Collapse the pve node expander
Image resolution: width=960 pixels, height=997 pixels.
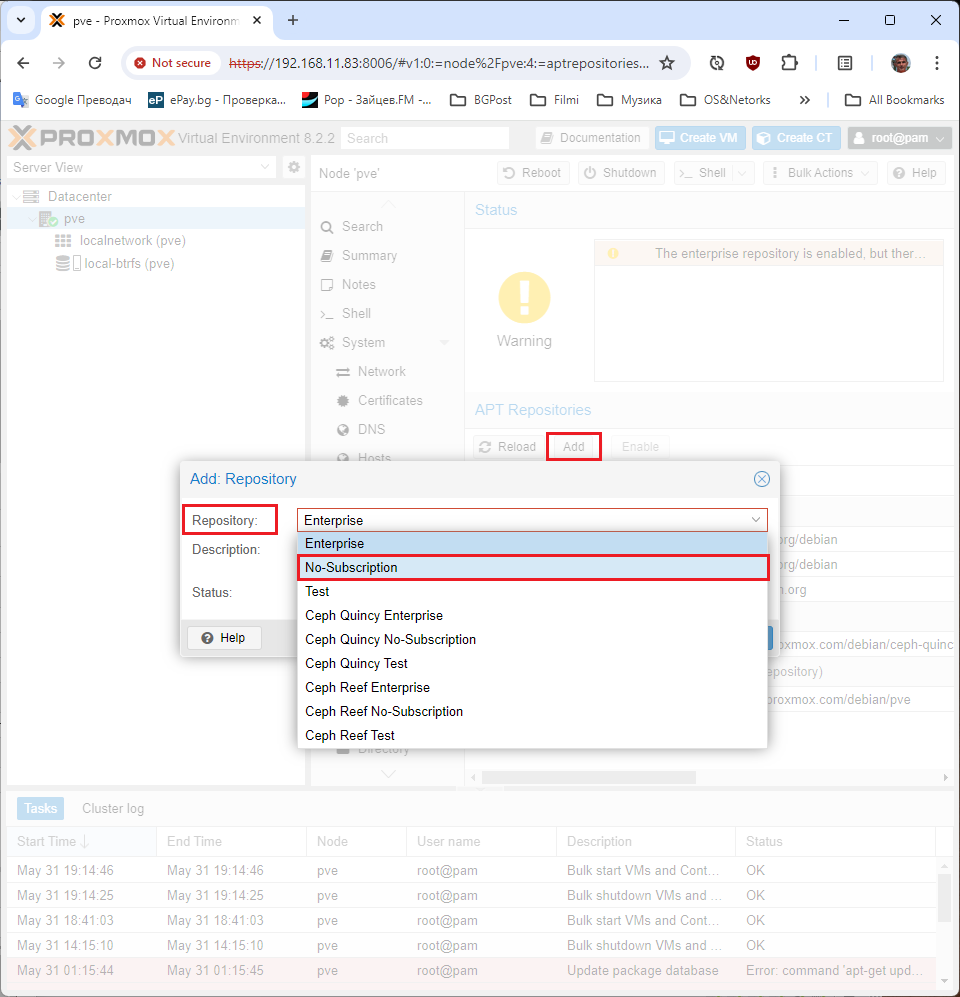coord(32,219)
